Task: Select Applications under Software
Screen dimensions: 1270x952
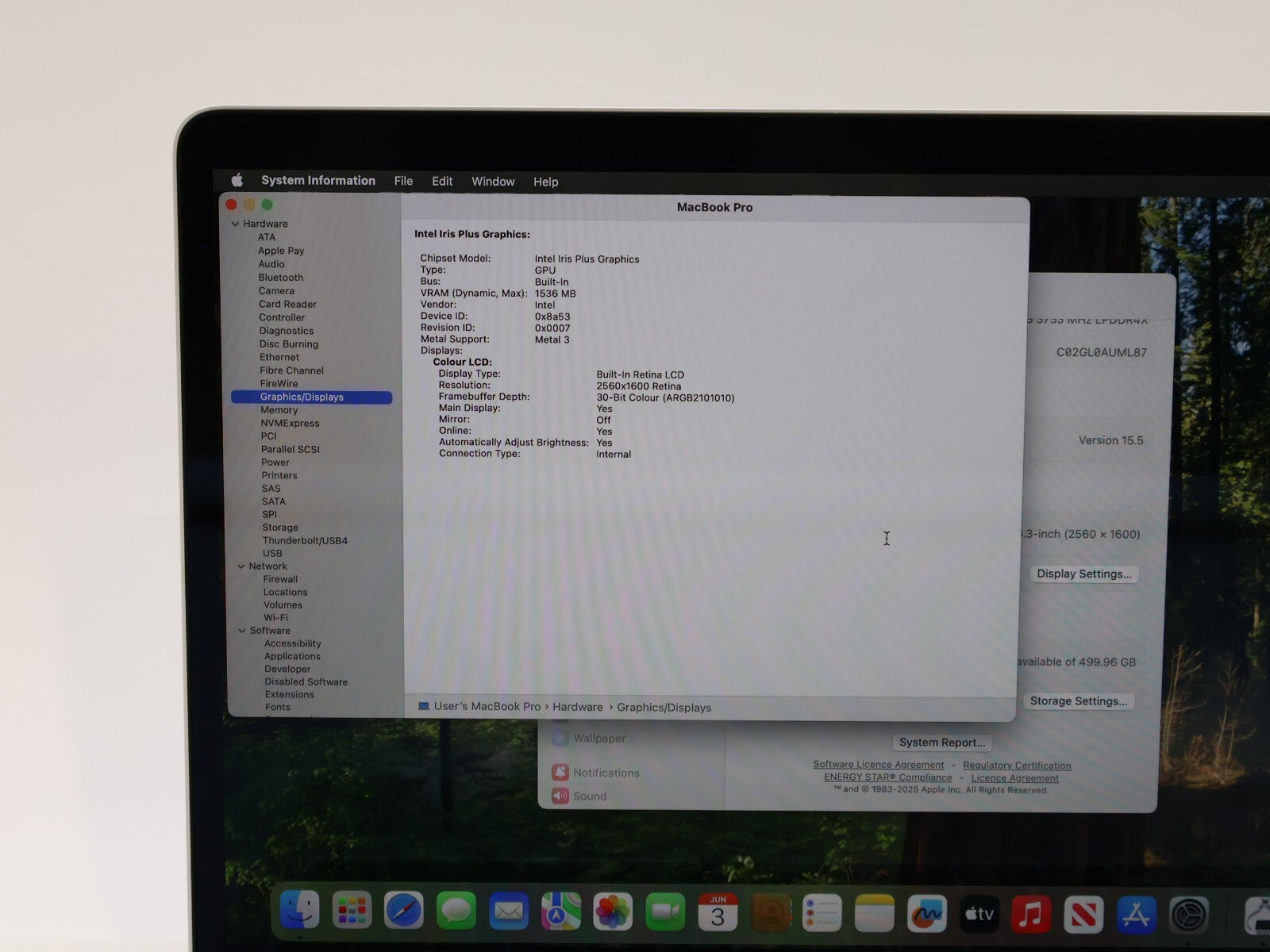Action: coord(292,657)
